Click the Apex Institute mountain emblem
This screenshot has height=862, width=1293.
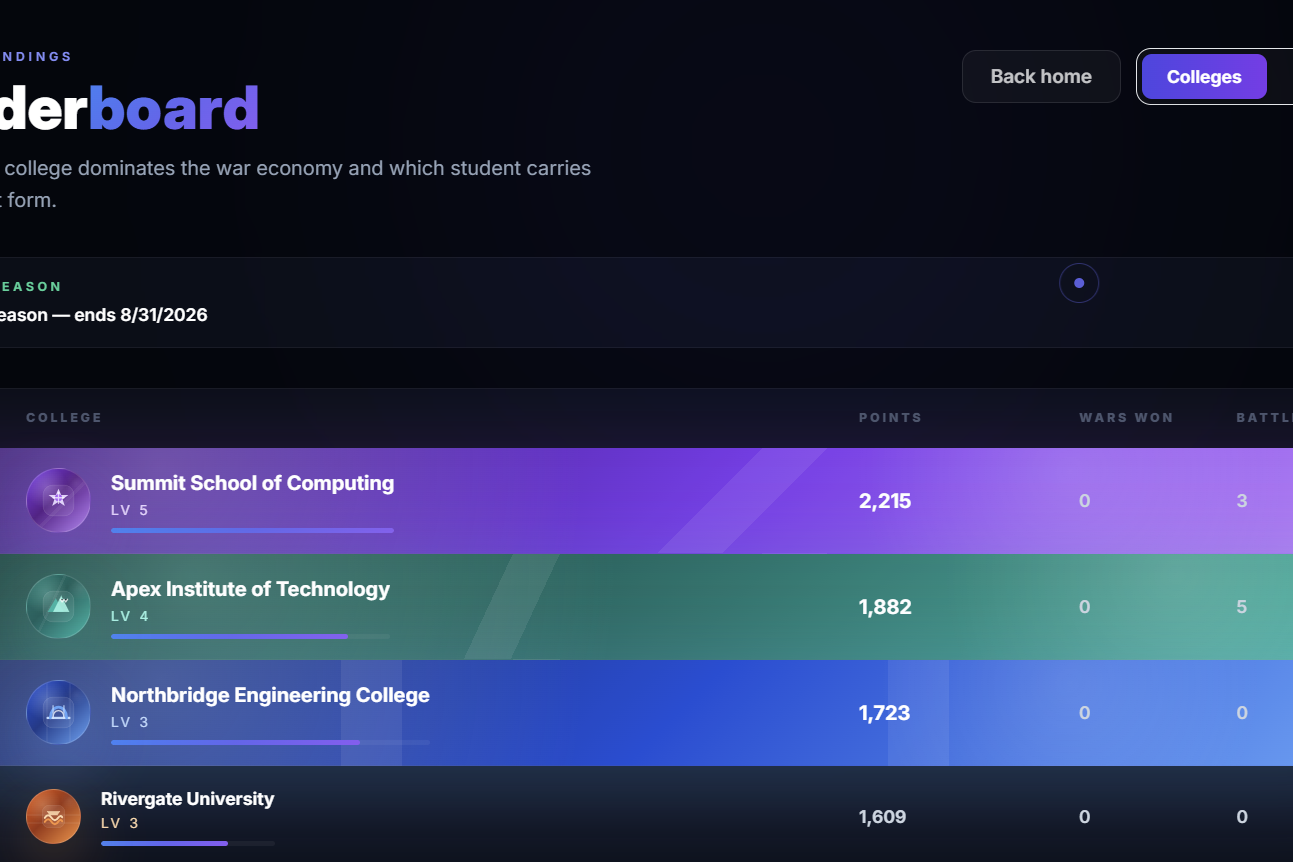tap(58, 606)
